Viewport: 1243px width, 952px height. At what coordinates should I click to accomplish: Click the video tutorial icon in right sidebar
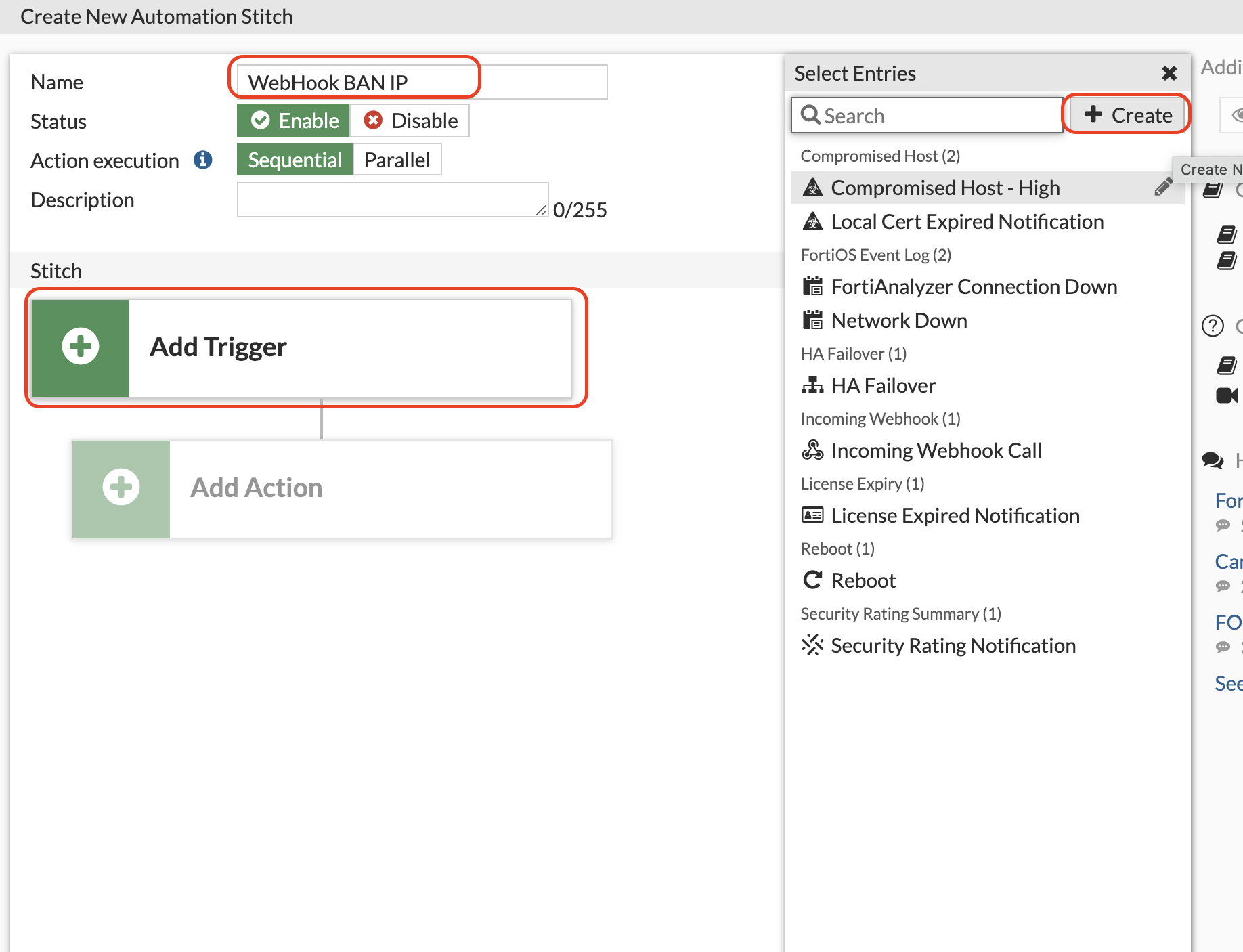pyautogui.click(x=1227, y=395)
